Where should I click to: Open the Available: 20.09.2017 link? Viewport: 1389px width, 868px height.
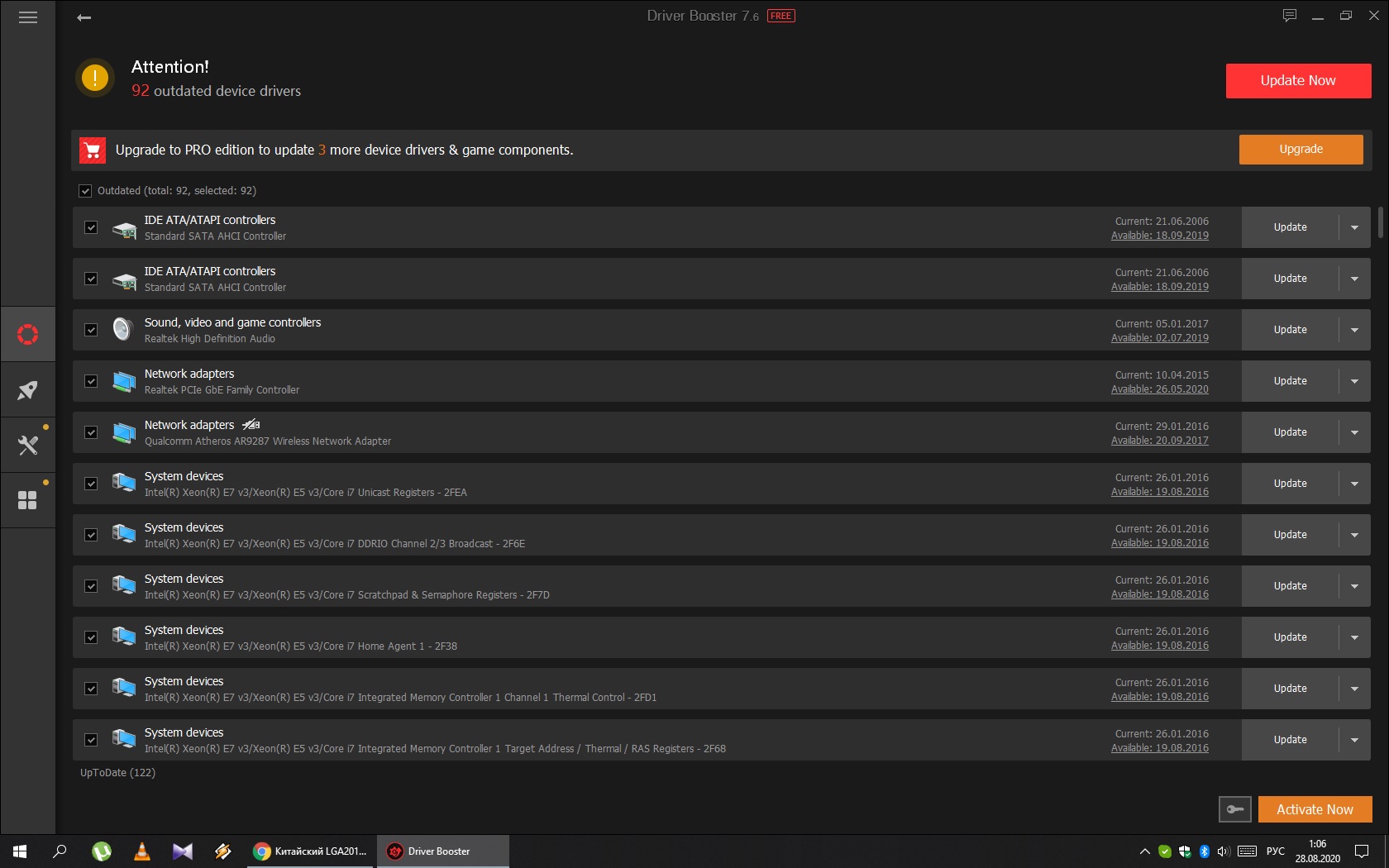[x=1160, y=441]
